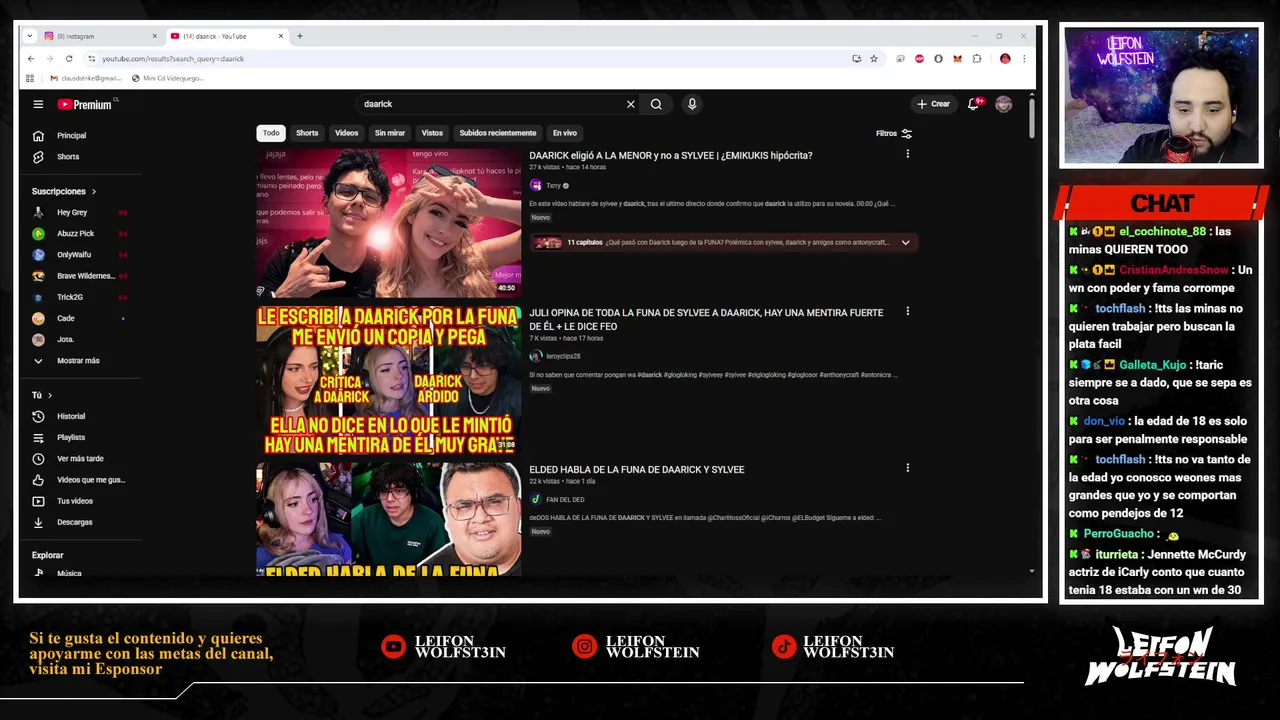The image size is (1280, 720).
Task: Expand the 11 capítulos chapter list
Action: pos(905,242)
